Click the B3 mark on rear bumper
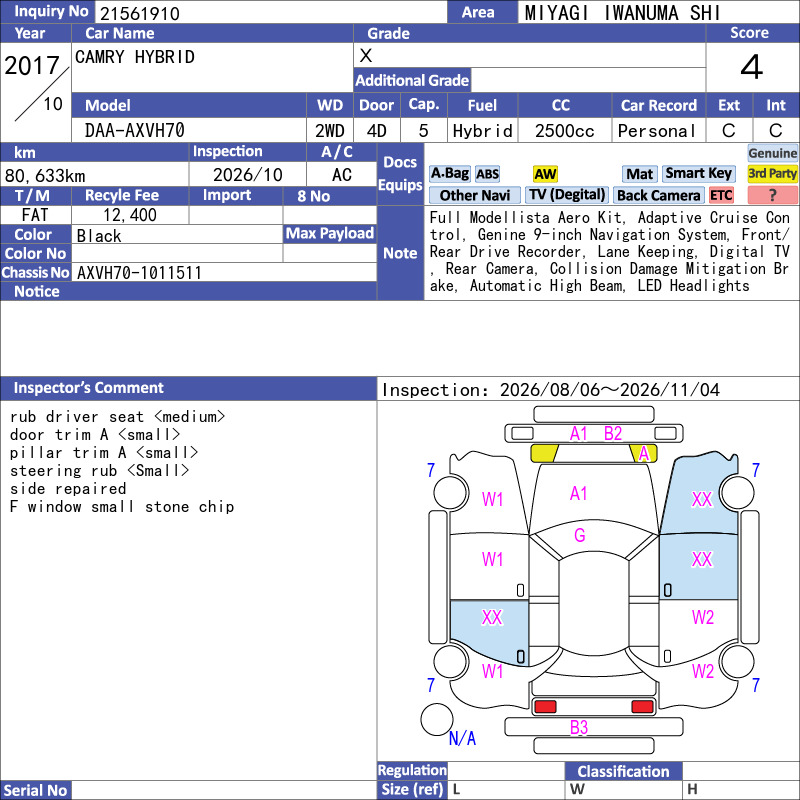The image size is (800, 800). (579, 727)
